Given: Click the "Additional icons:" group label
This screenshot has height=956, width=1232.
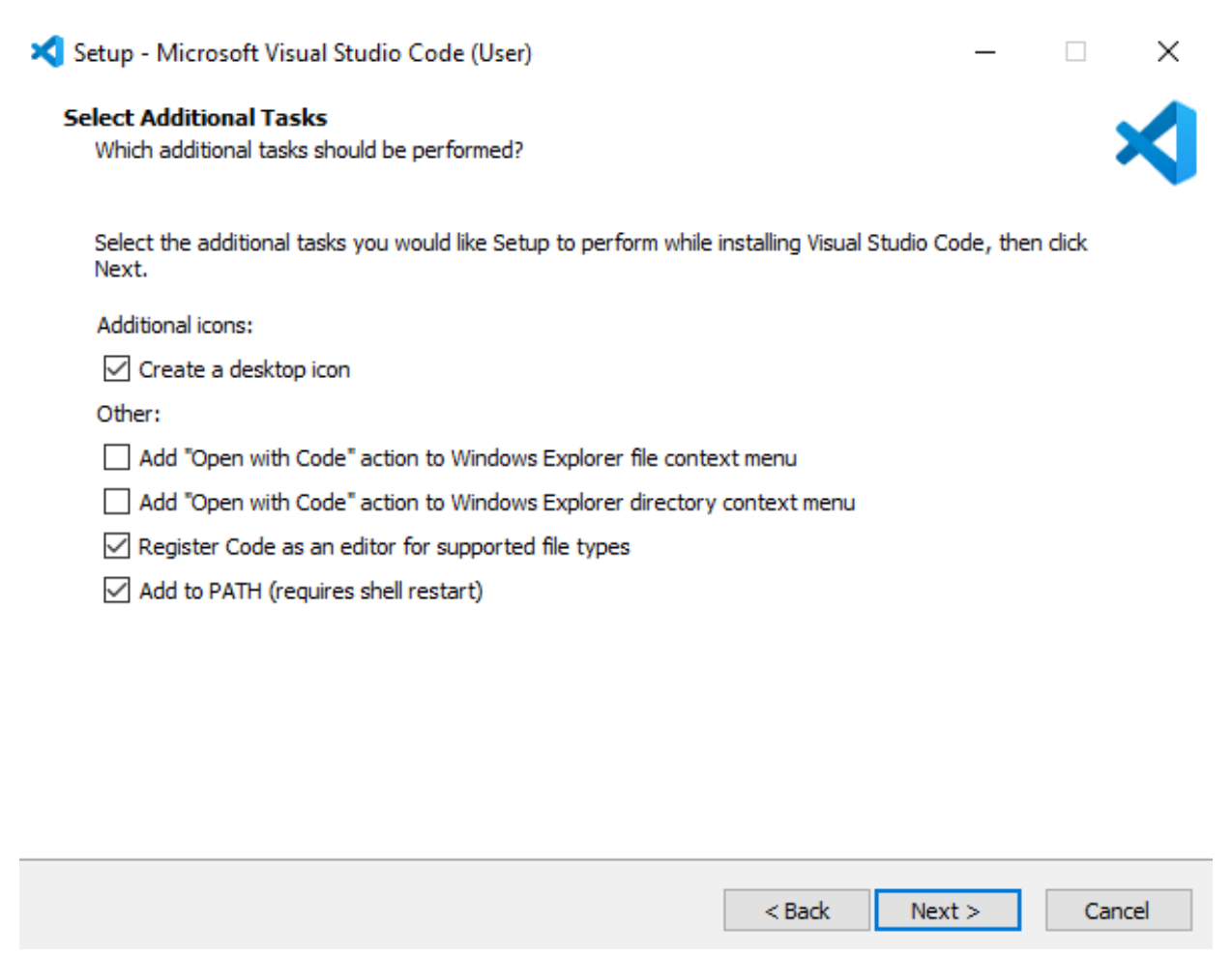Looking at the screenshot, I should point(175,325).
